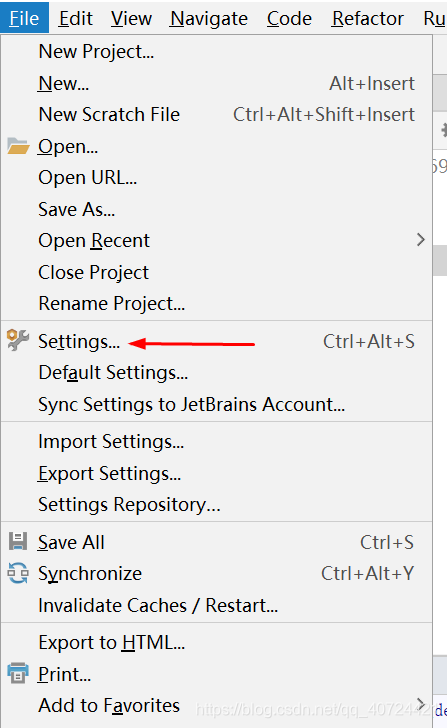Expand the Add to Favorites submenu arrow
This screenshot has height=728, width=447.
[421, 704]
